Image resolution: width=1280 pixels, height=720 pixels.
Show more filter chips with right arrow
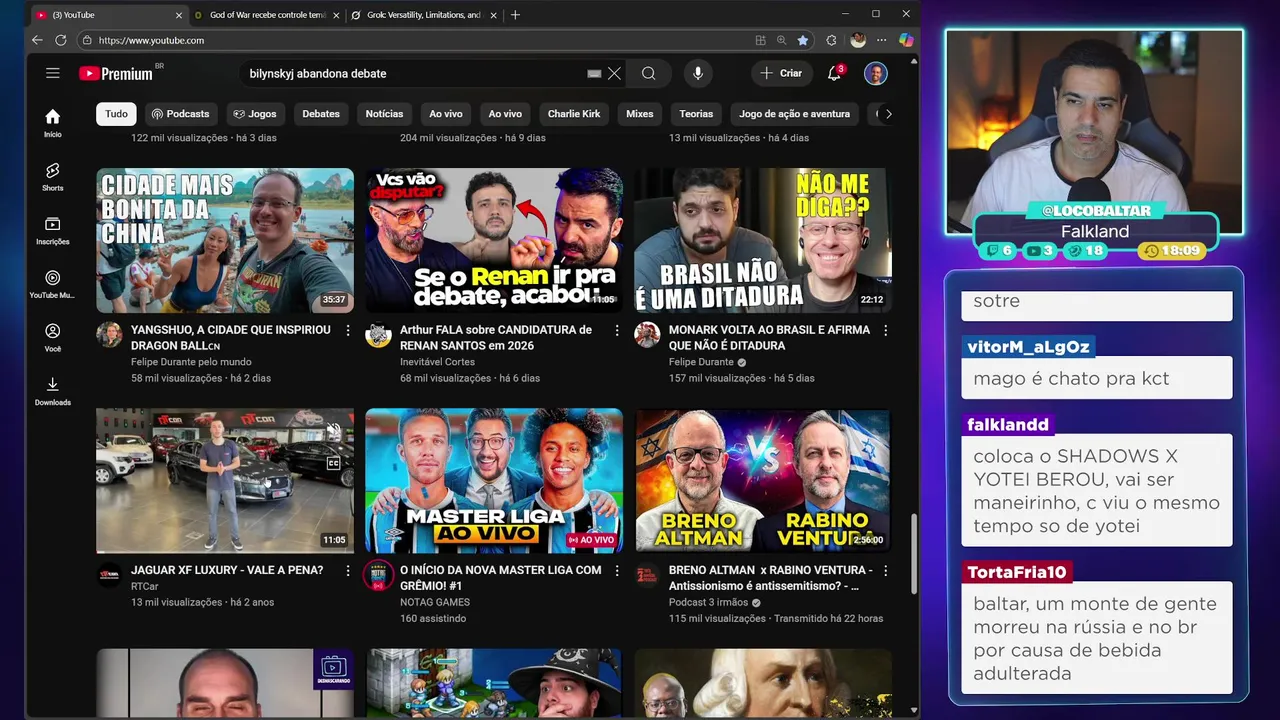coord(888,114)
